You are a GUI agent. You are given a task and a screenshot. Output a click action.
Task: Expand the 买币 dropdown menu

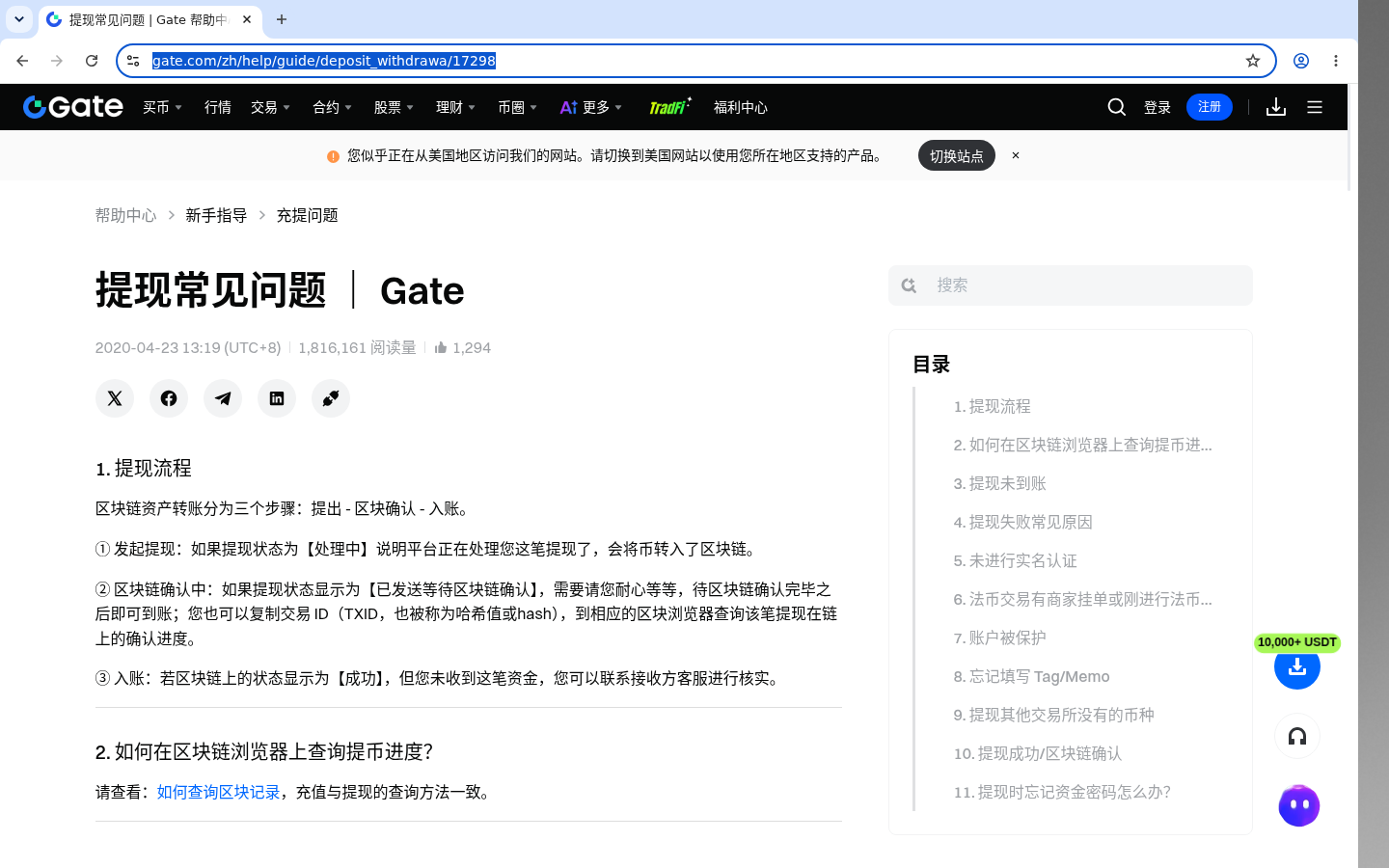pyautogui.click(x=163, y=107)
